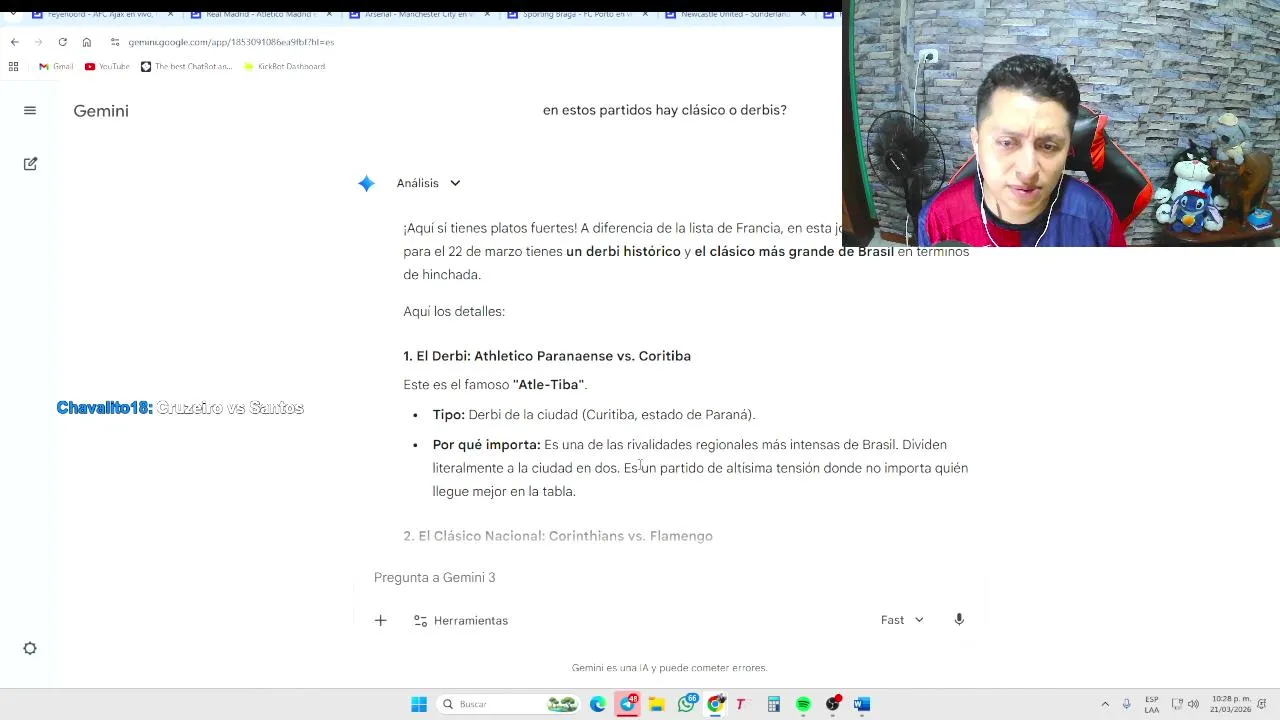Close the Feyenoord - AFC Ajax tab
This screenshot has height=720, width=1280.
pyautogui.click(x=170, y=15)
